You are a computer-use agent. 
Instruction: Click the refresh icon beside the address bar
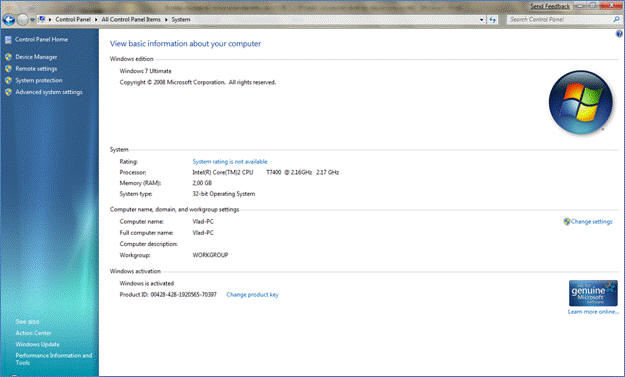(x=493, y=20)
